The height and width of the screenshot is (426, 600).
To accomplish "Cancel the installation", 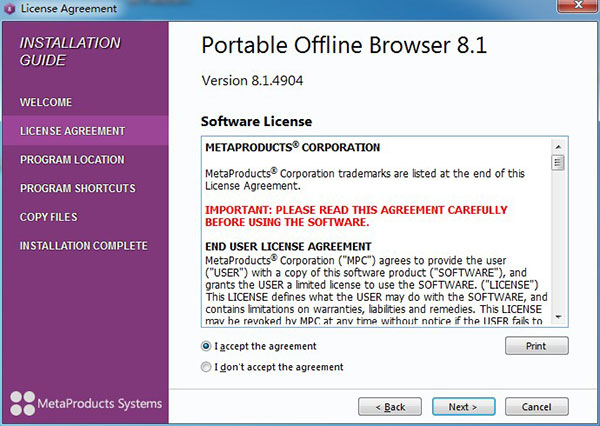I will click(x=536, y=407).
